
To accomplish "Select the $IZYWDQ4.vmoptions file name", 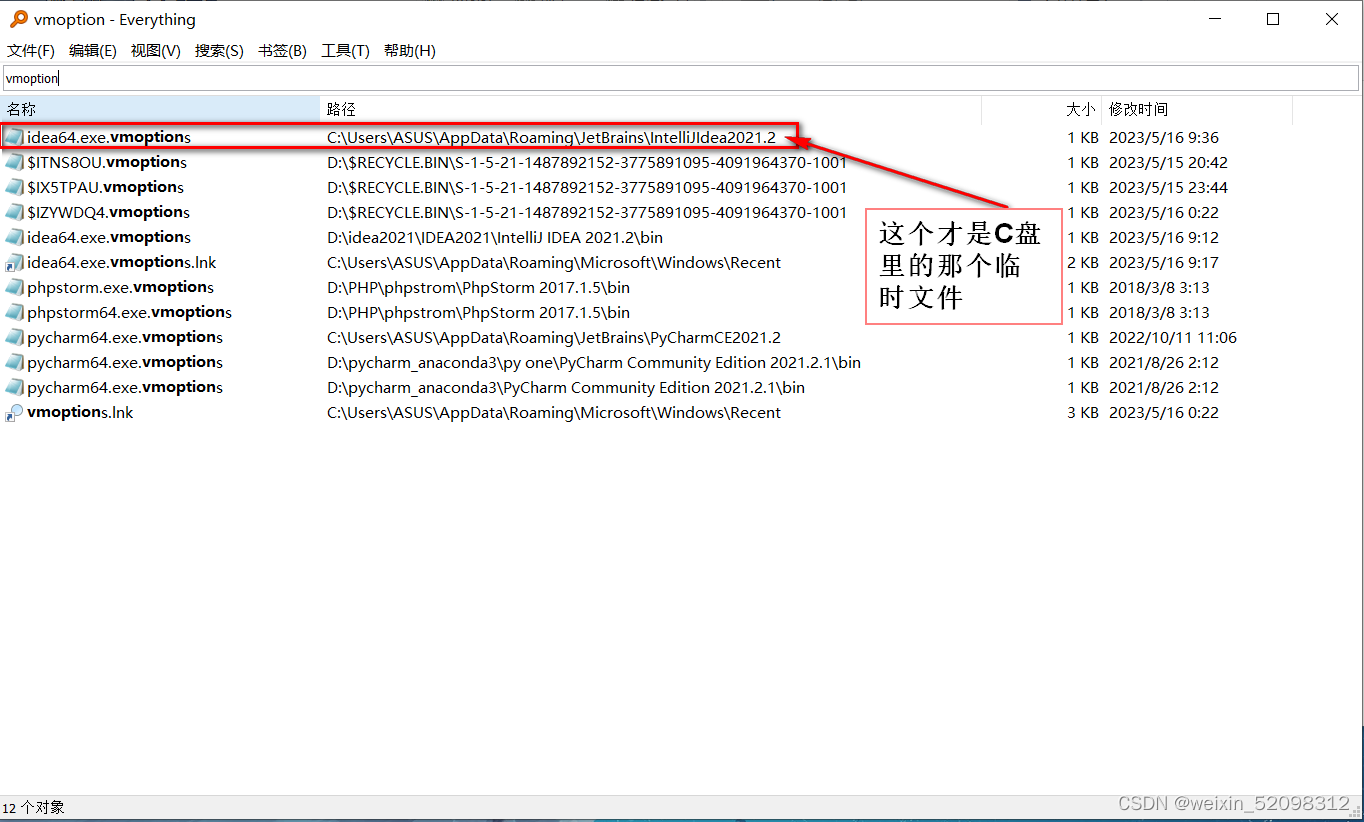I will tap(109, 212).
